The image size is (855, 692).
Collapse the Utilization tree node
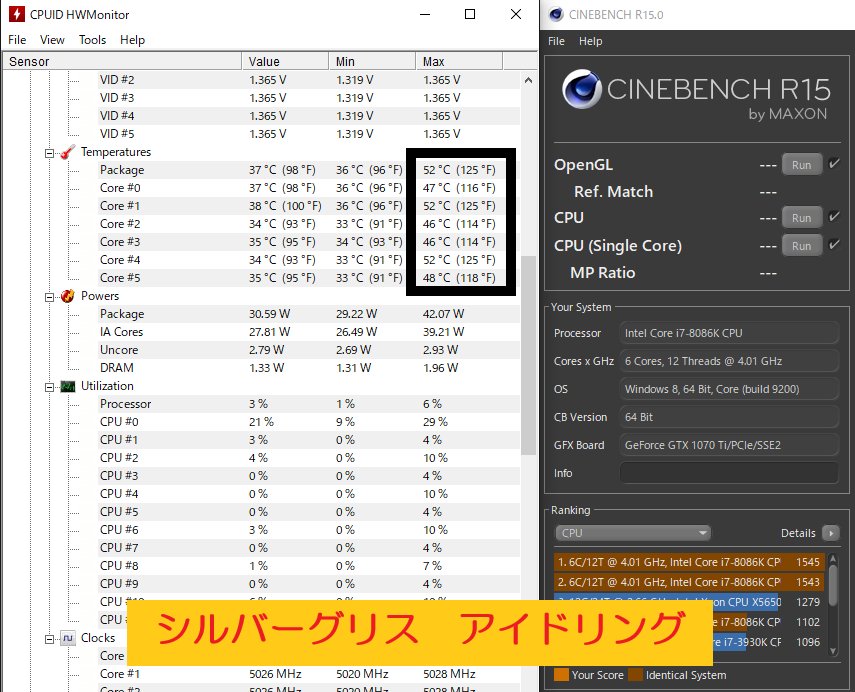click(50, 387)
